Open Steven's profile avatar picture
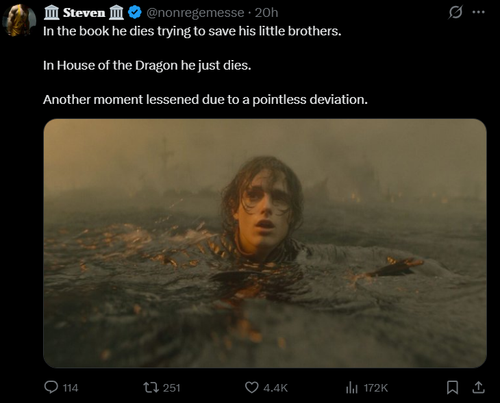Image resolution: width=500 pixels, height=403 pixels. point(19,20)
